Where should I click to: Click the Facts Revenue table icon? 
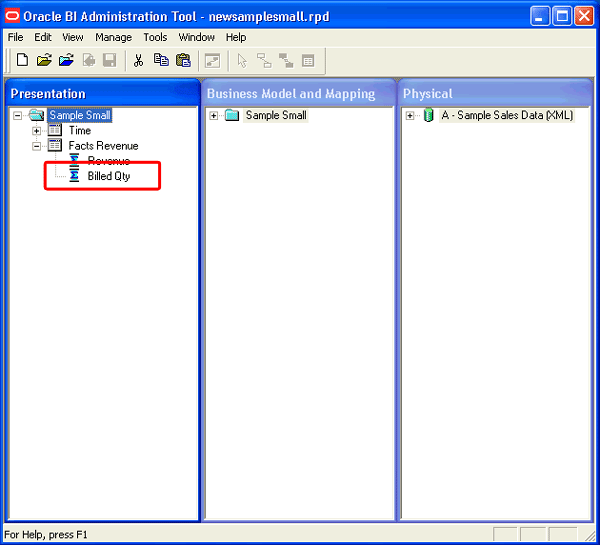(x=55, y=145)
